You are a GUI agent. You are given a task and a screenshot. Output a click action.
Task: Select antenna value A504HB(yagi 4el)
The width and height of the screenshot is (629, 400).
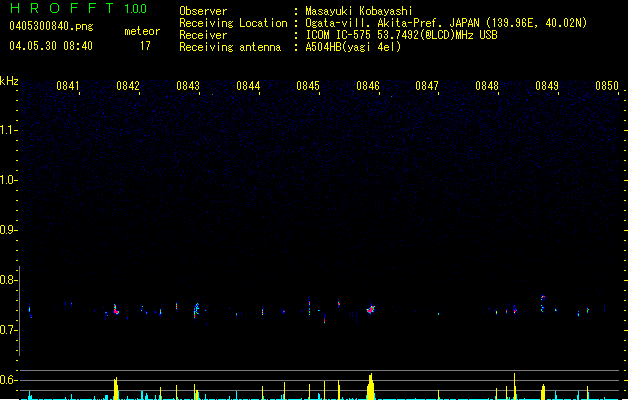[353, 47]
